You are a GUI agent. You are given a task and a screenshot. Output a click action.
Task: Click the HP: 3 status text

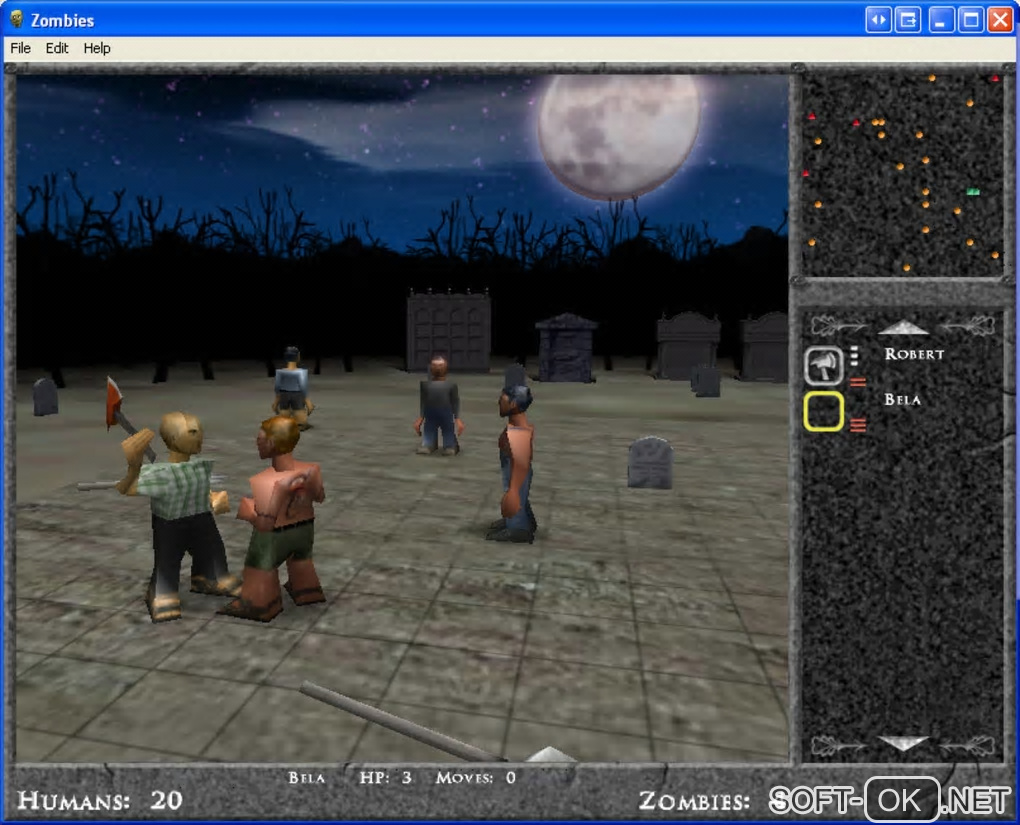coord(385,778)
